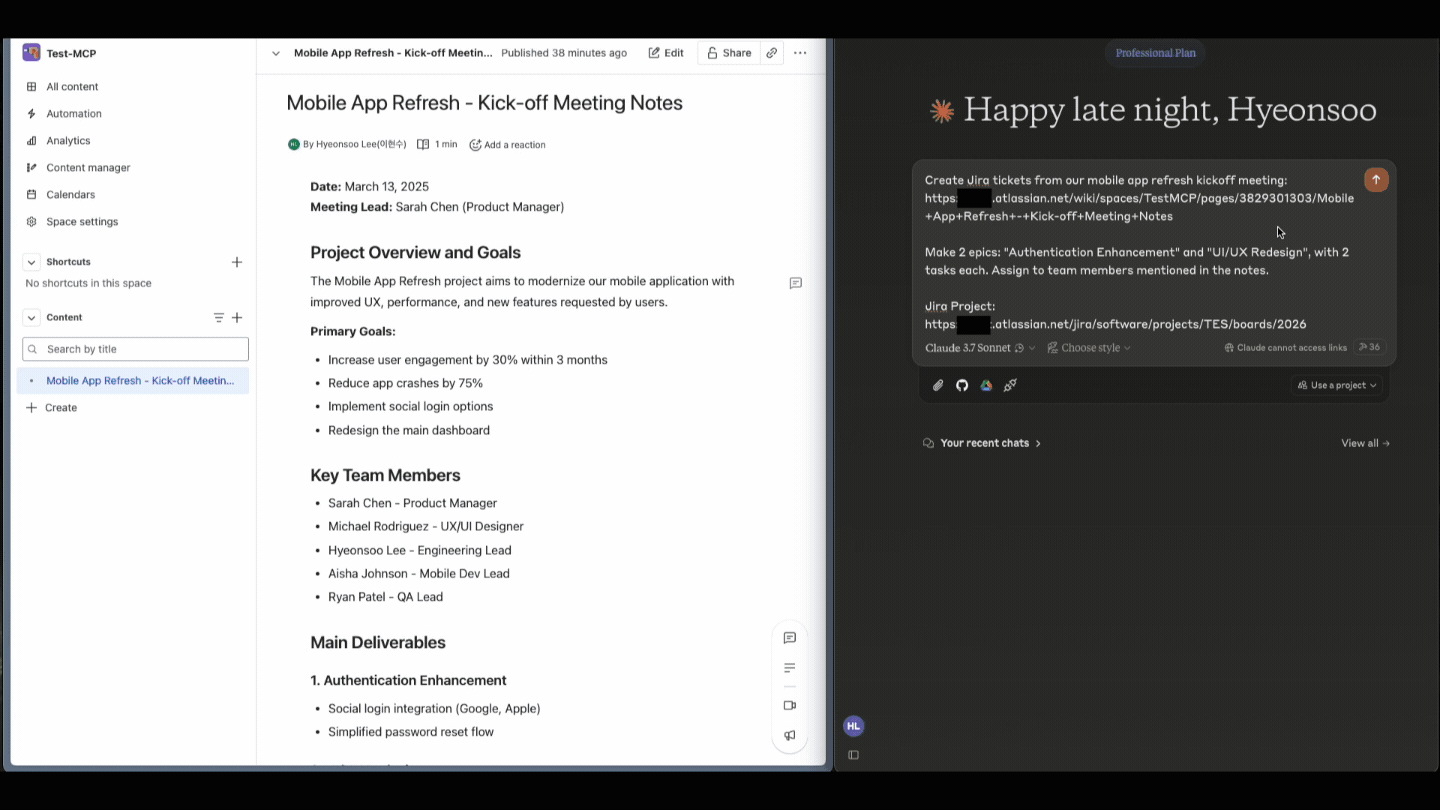Open the more actions ellipsis menu
The width and height of the screenshot is (1440, 810).
pos(800,53)
